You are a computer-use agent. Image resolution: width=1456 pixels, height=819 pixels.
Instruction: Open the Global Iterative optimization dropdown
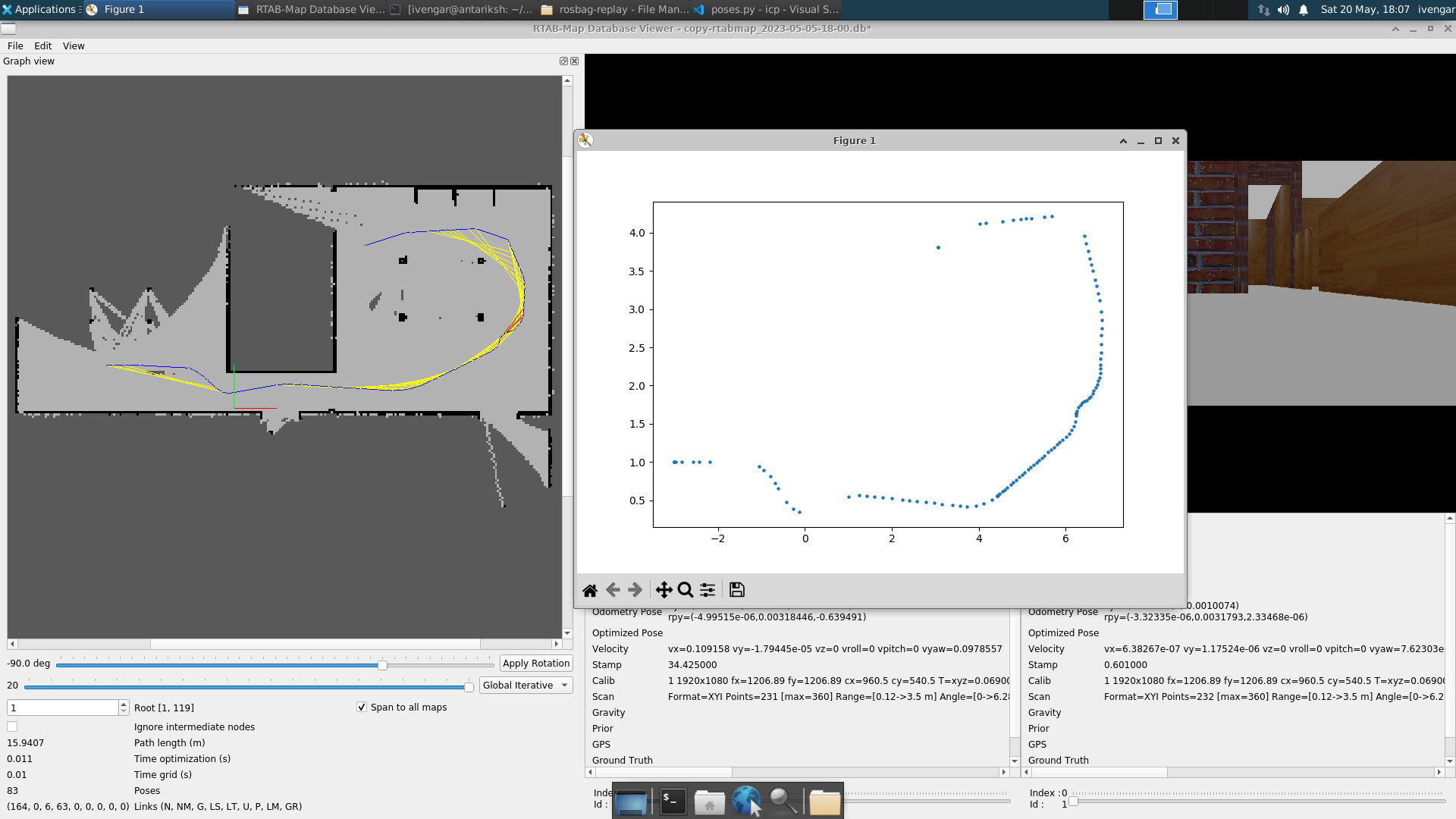[x=526, y=685]
